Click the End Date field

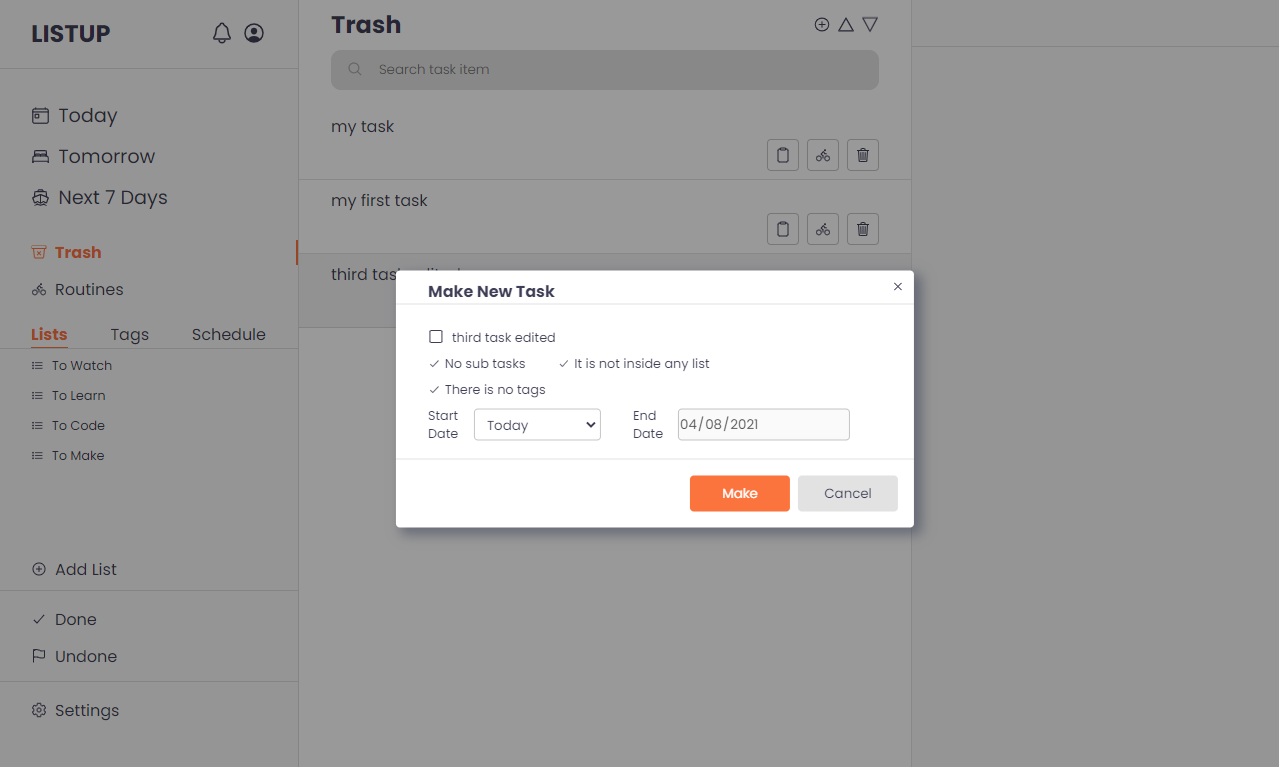(764, 424)
